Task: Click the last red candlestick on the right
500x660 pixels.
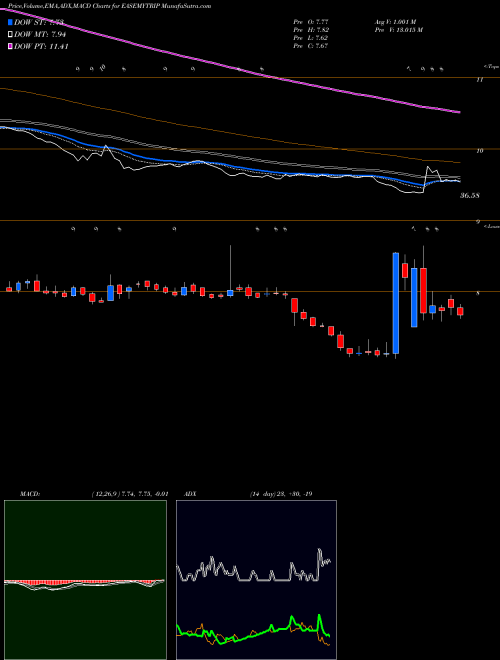Action: tap(460, 311)
